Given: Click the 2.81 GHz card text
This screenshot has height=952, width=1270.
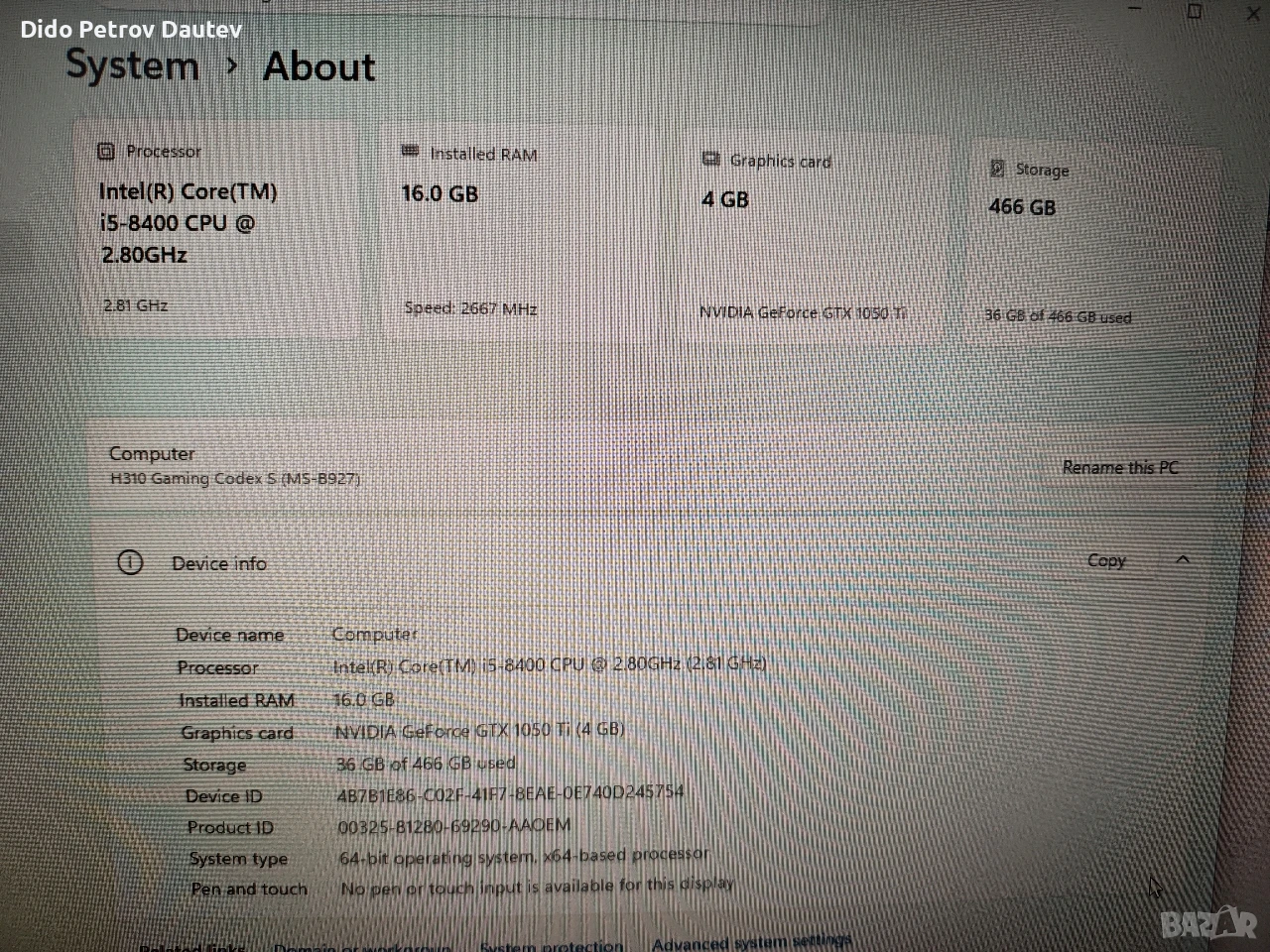Looking at the screenshot, I should [x=135, y=305].
